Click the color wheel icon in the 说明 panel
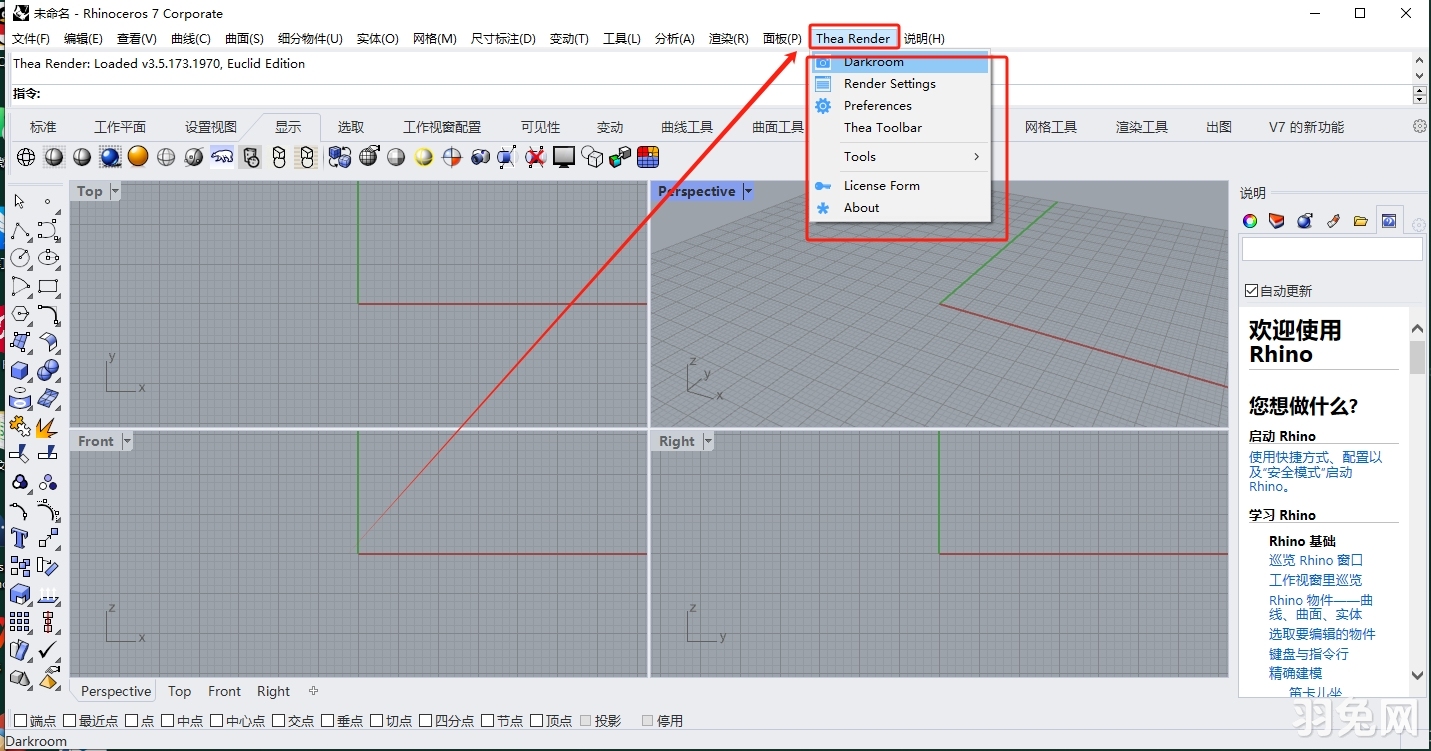The width and height of the screenshot is (1431, 751). point(1249,221)
